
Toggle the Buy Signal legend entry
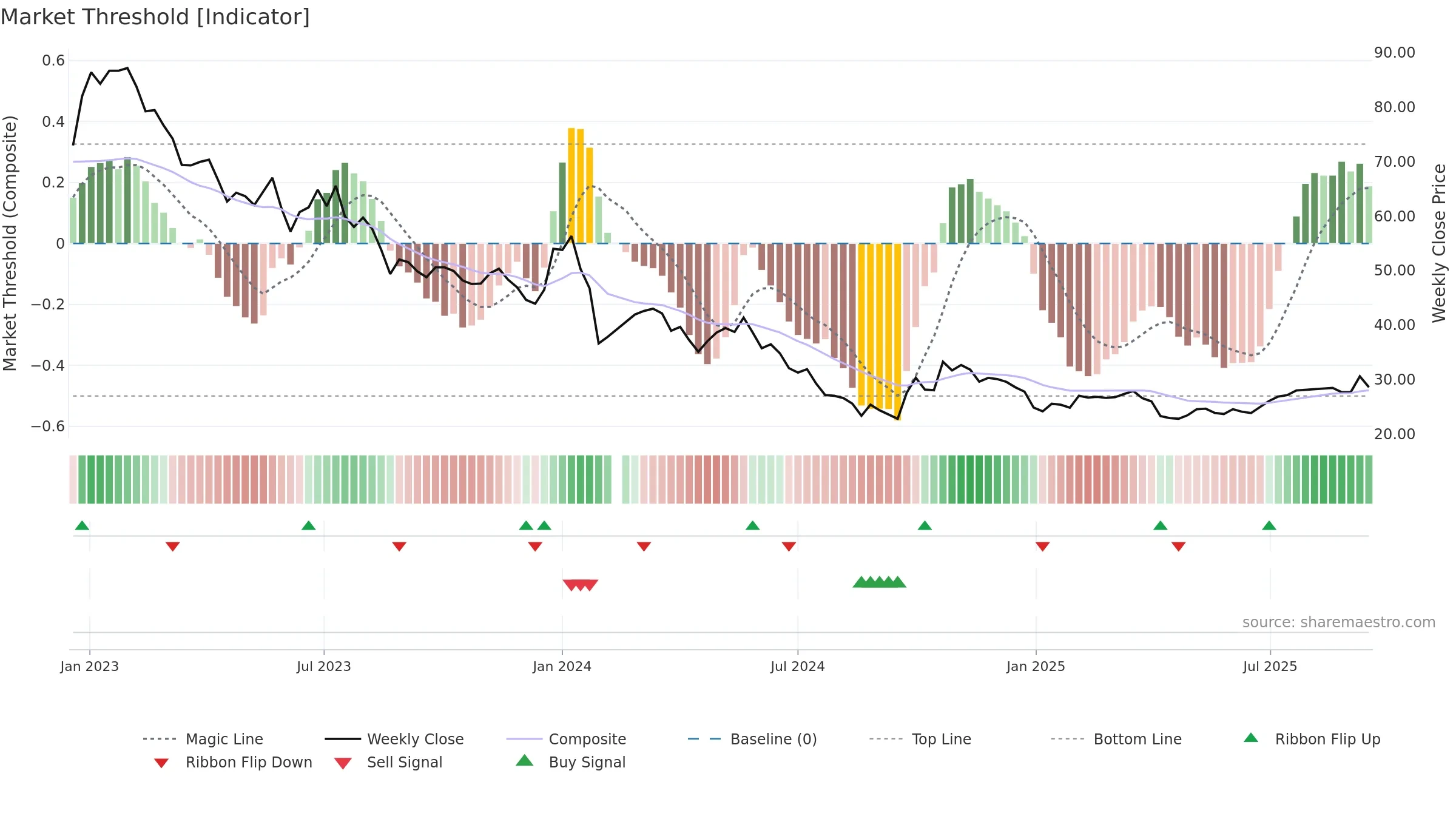pyautogui.click(x=570, y=762)
